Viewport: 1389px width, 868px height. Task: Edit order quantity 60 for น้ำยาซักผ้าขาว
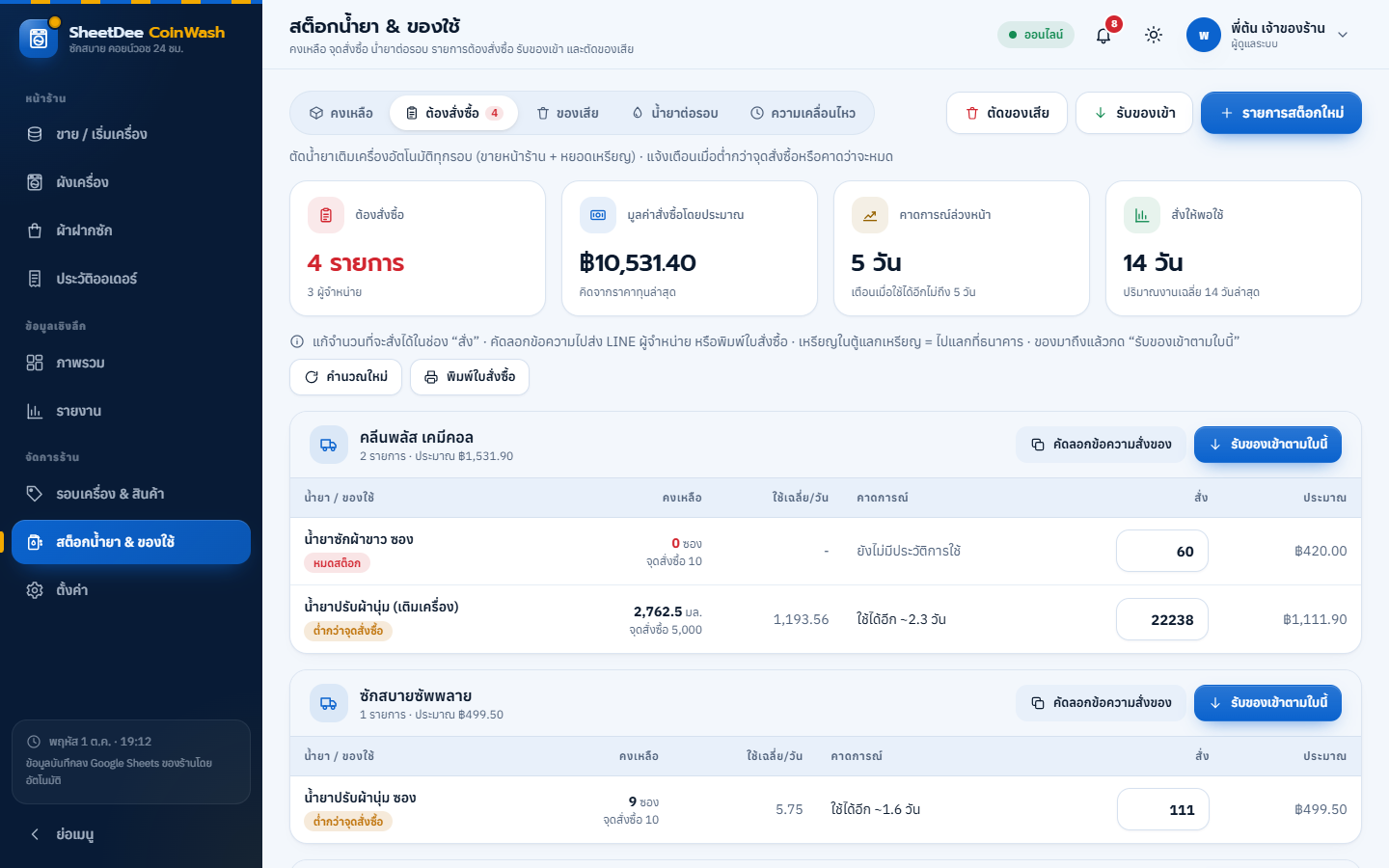pos(1162,551)
